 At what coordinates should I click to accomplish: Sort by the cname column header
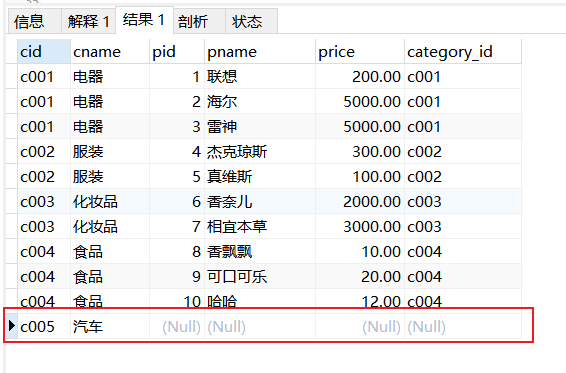[x=110, y=52]
